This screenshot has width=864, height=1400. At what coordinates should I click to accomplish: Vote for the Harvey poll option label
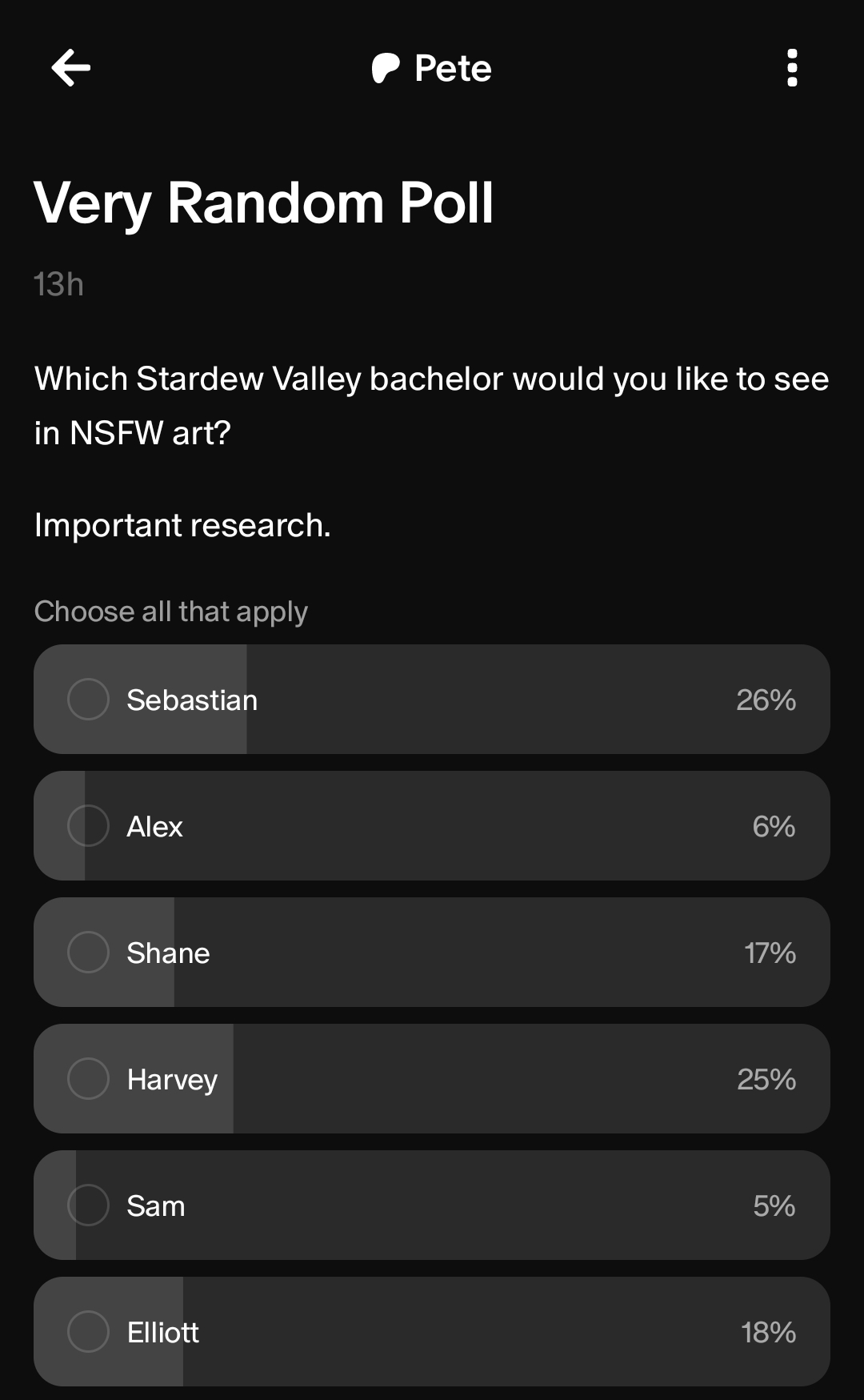click(x=172, y=1080)
